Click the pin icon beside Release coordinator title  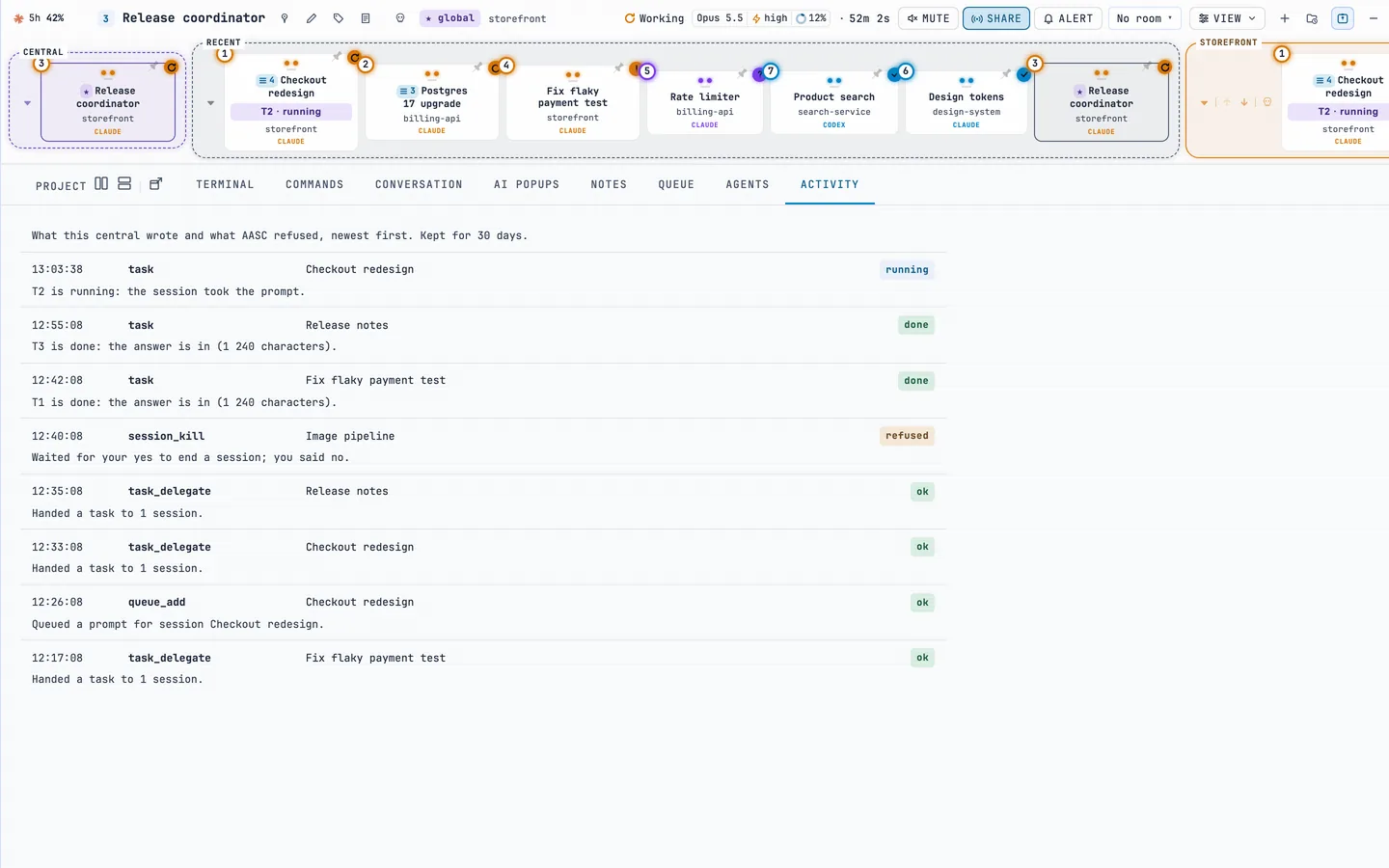(285, 18)
